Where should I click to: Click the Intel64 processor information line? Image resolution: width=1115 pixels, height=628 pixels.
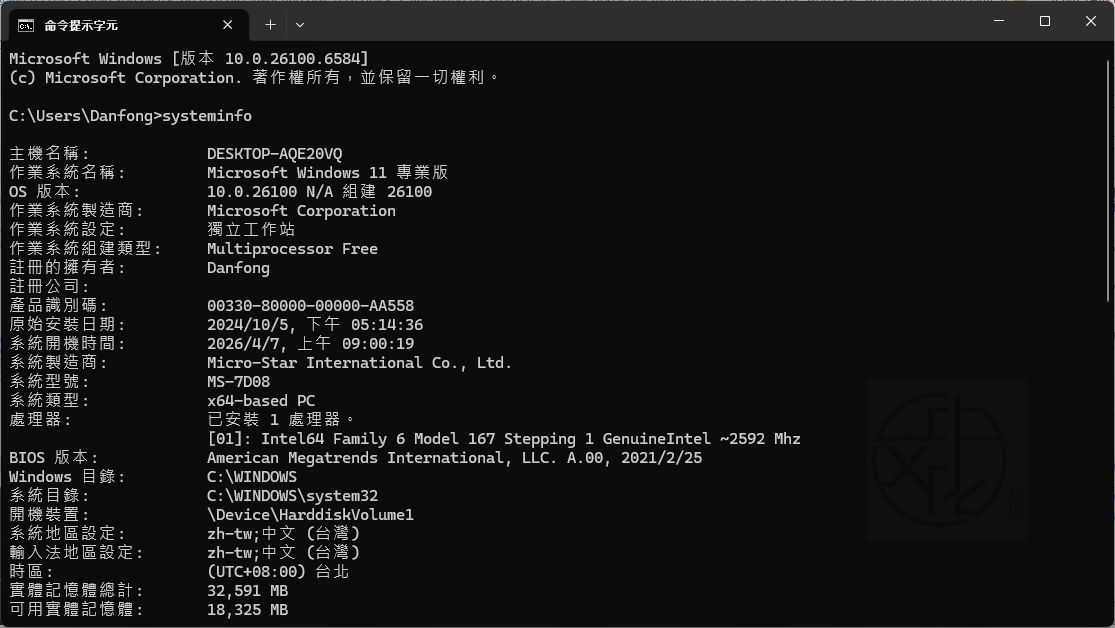coord(500,438)
